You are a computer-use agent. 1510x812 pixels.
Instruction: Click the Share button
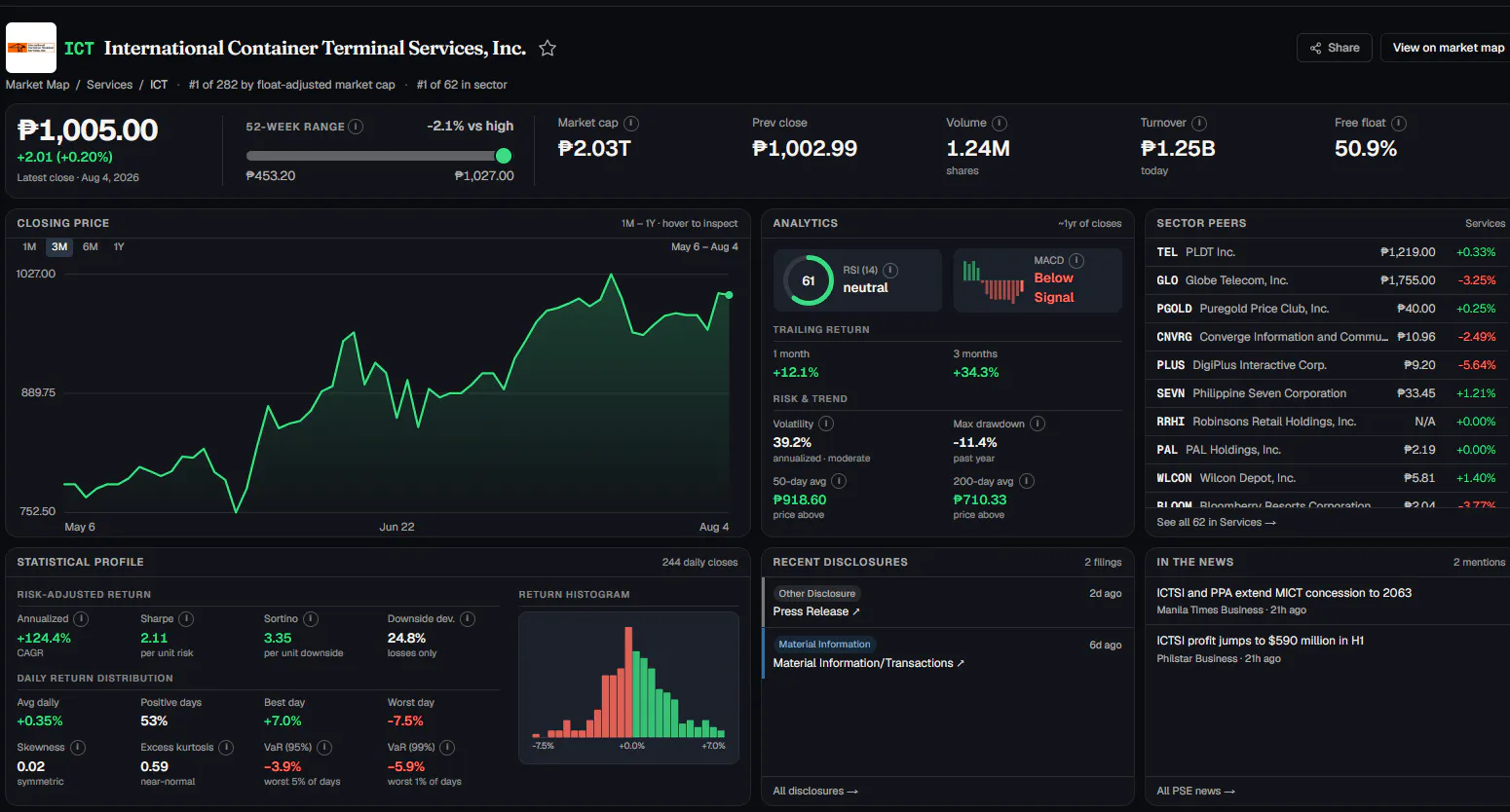[1335, 48]
